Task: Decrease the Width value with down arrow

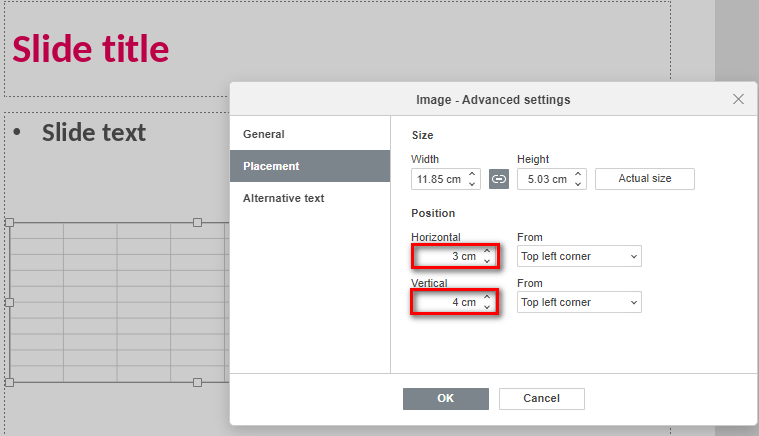Action: [472, 184]
